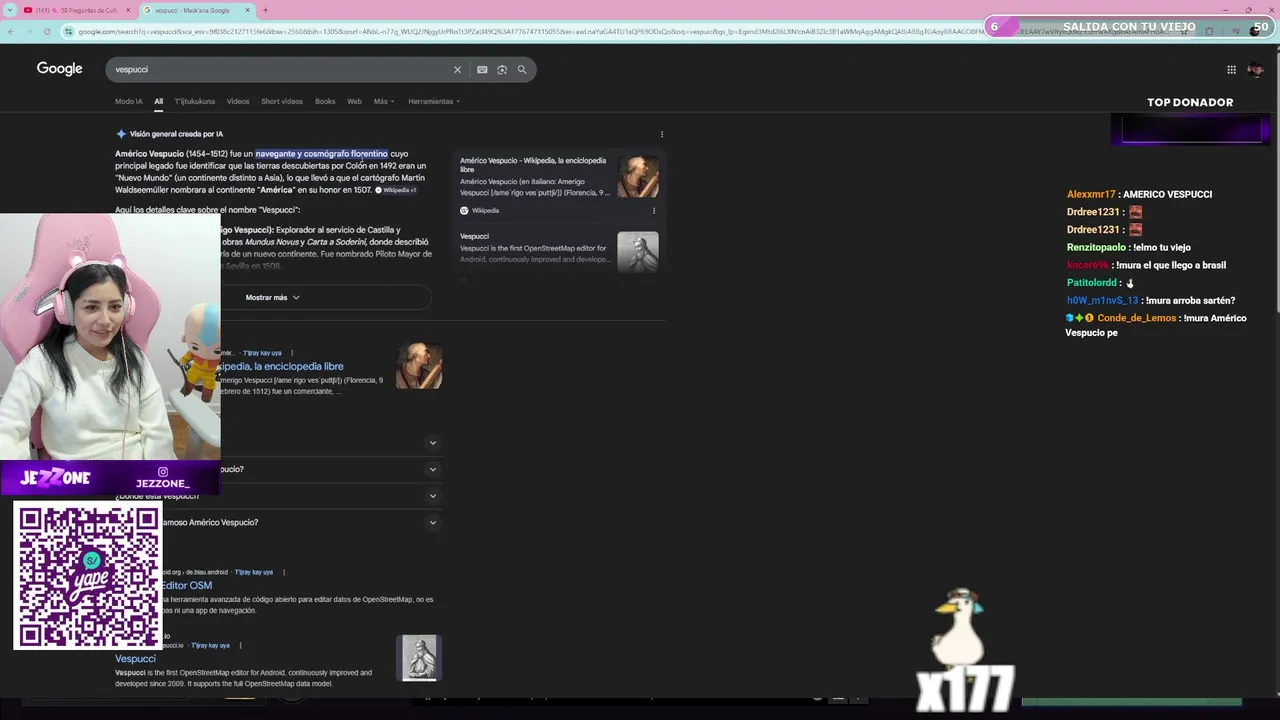1280x720 pixels.
Task: Open the Editor OSM result link
Action: click(x=187, y=585)
